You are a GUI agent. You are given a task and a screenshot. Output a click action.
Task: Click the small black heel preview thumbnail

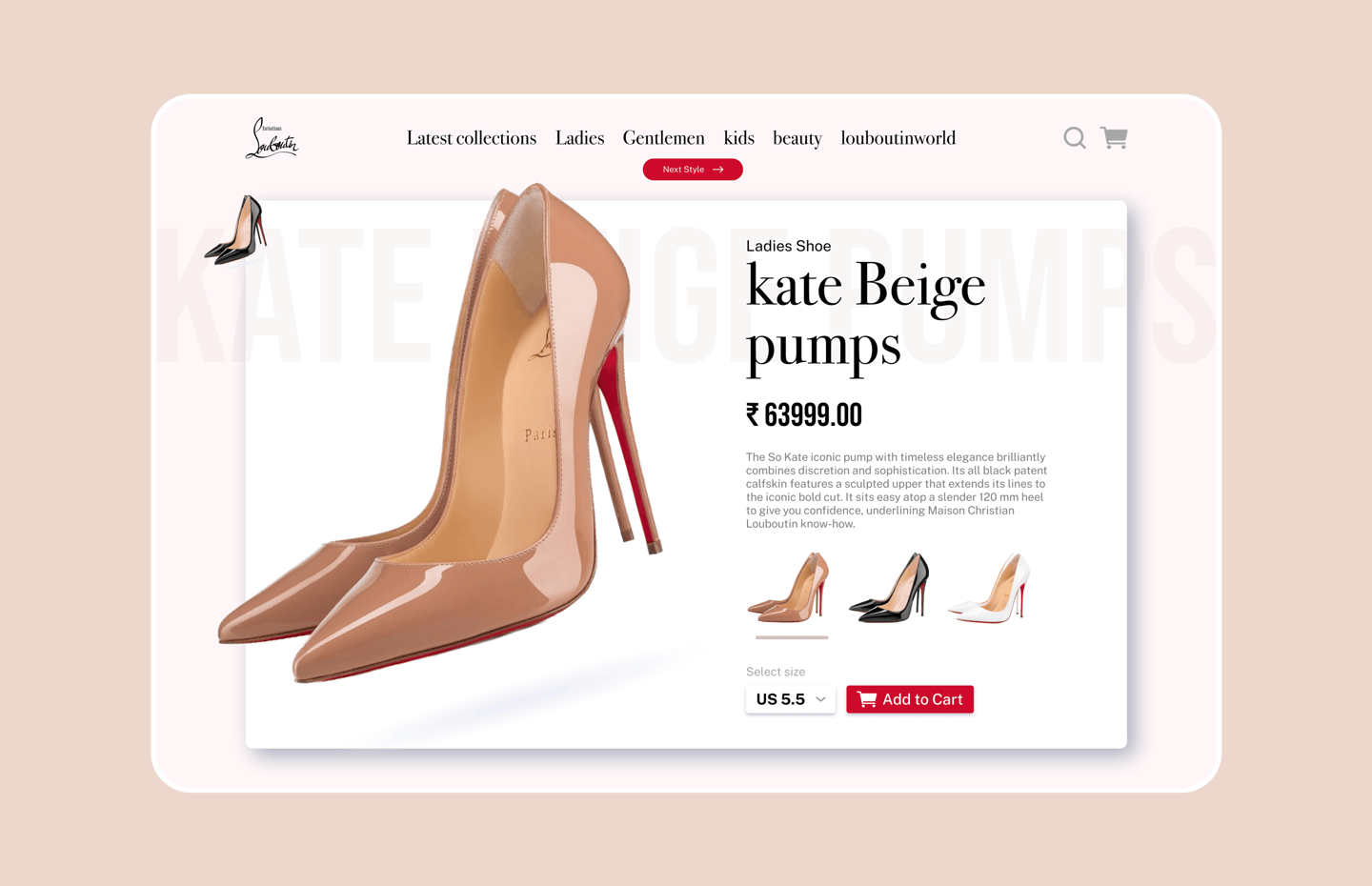point(235,230)
